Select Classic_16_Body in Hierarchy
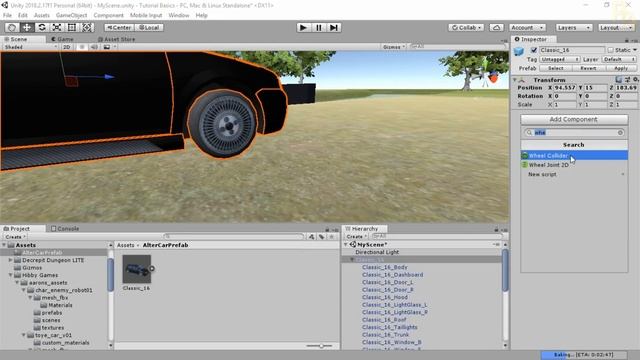Image resolution: width=640 pixels, height=360 pixels. [x=384, y=267]
